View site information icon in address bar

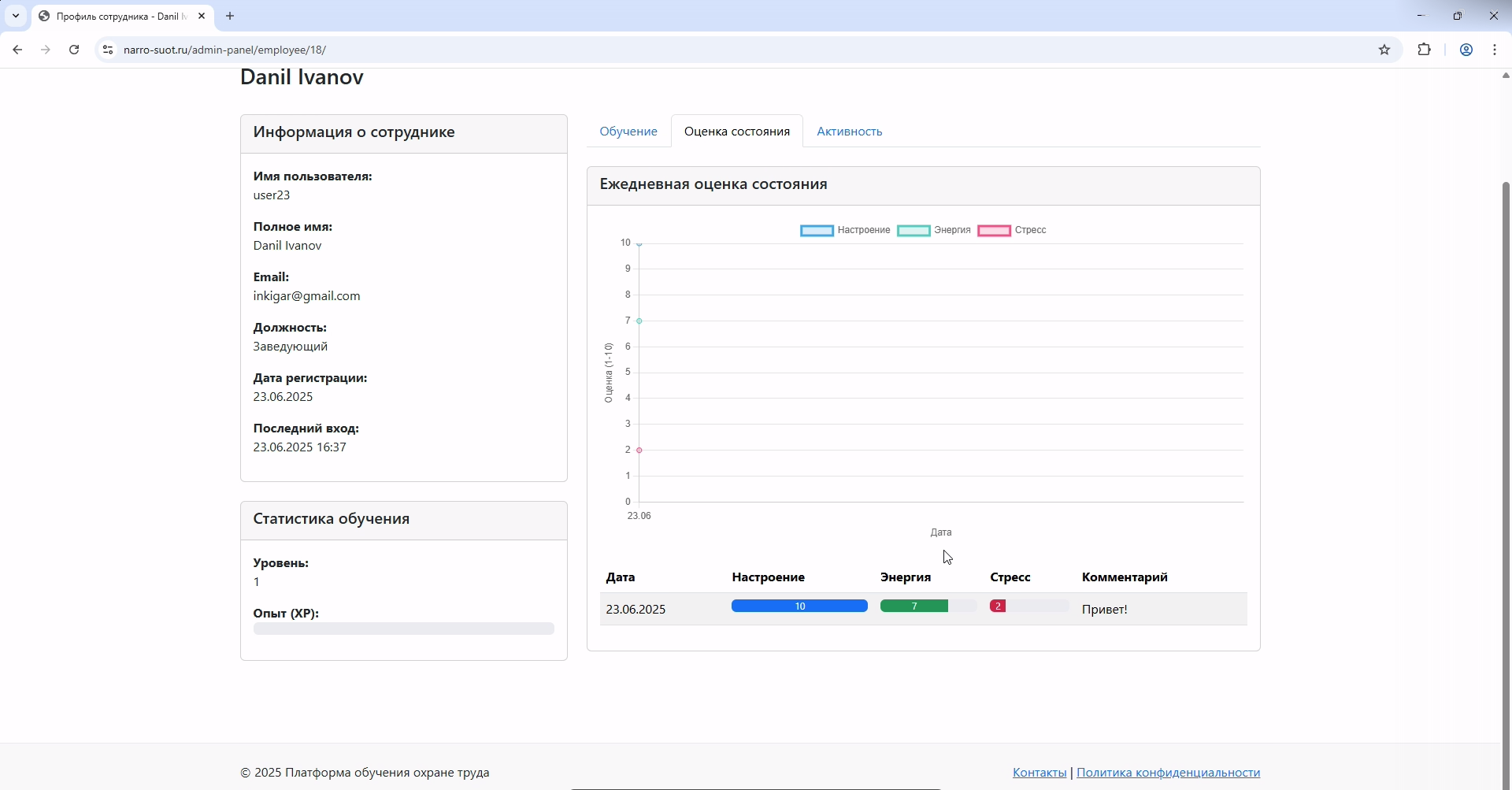click(108, 50)
